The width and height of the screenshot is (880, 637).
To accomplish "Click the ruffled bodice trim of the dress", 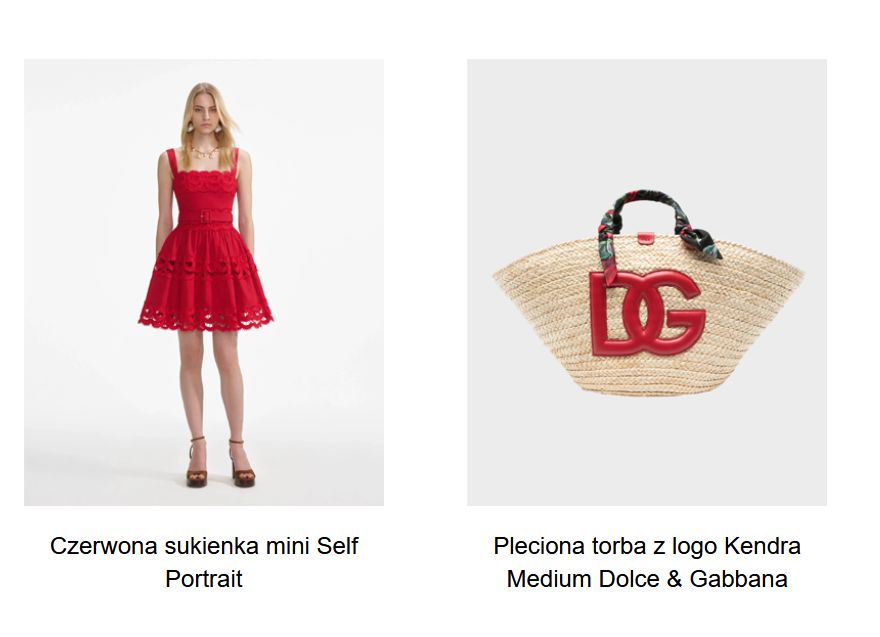I will 205,182.
